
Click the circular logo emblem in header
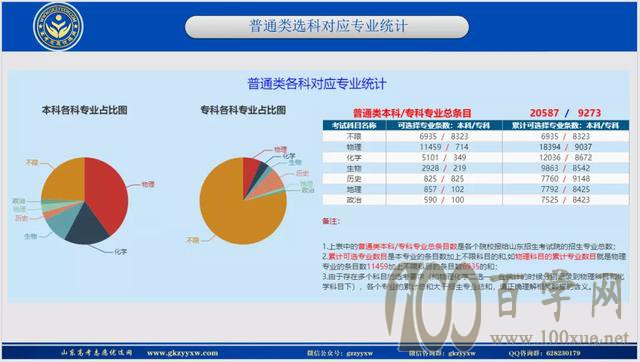coord(58,27)
